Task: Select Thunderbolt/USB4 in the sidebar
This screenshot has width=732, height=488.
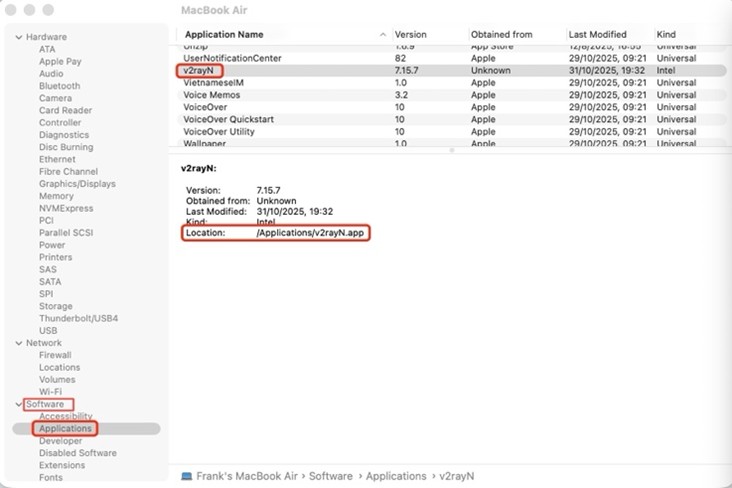Action: 78,318
